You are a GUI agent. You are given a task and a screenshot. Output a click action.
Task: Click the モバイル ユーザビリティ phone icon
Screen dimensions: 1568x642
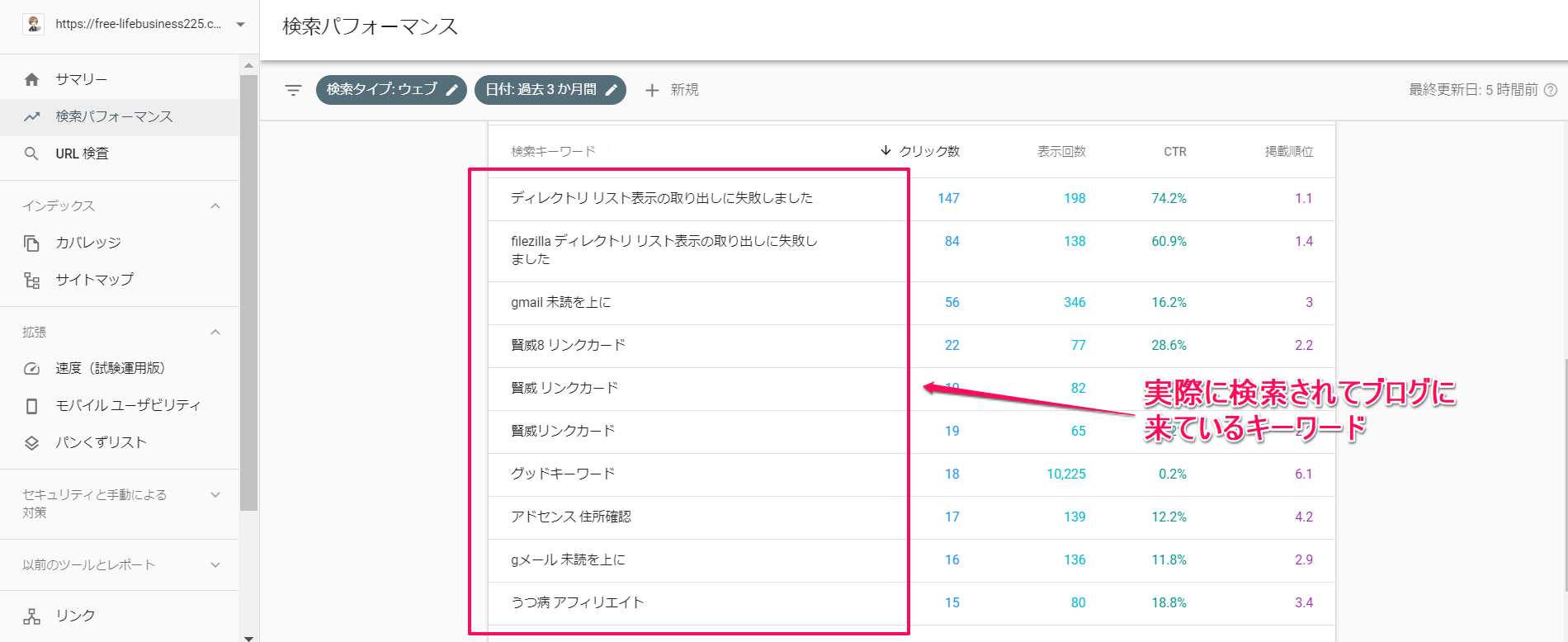[31, 406]
